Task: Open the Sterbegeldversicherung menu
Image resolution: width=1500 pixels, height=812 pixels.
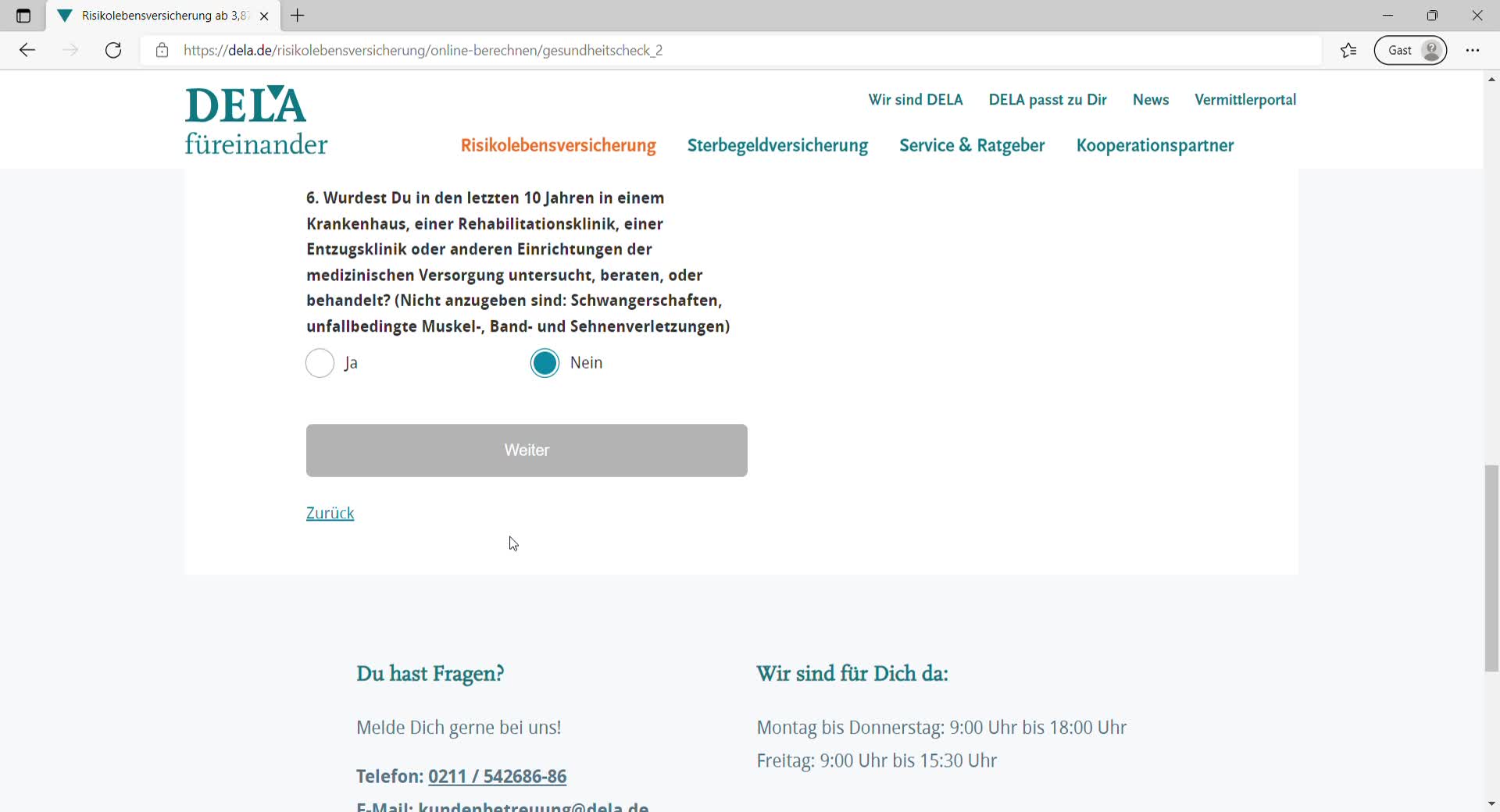Action: click(x=777, y=146)
